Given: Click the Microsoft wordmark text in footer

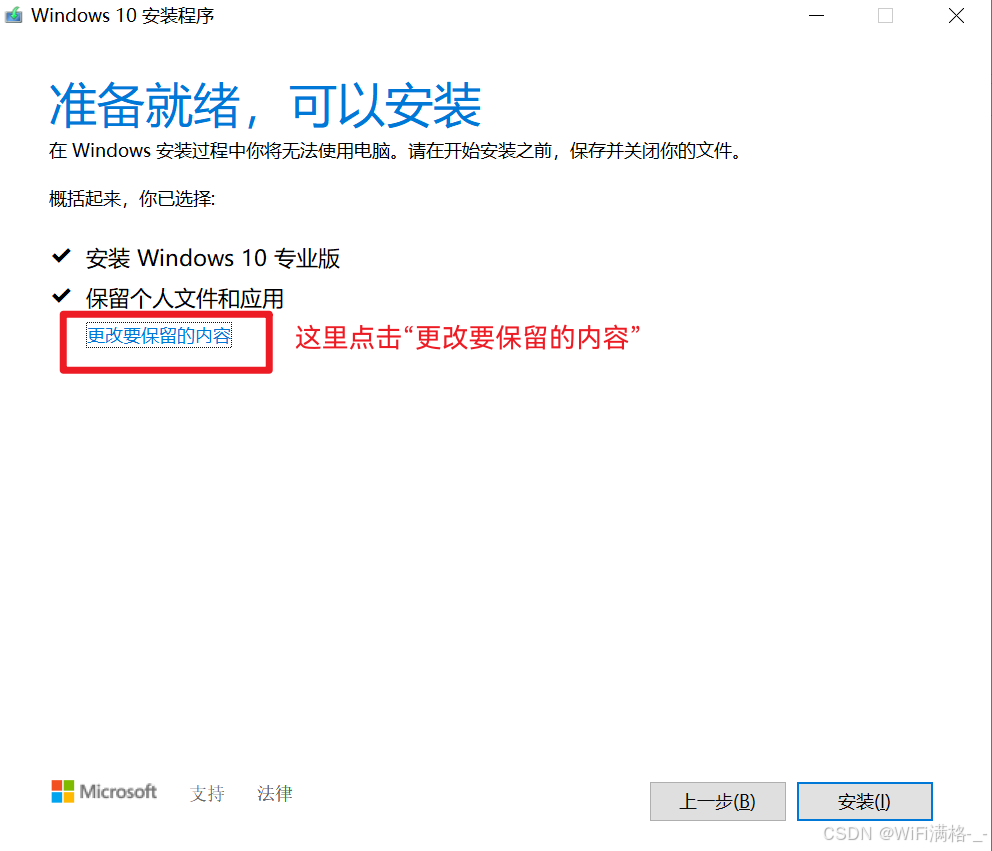Looking at the screenshot, I should pyautogui.click(x=118, y=792).
